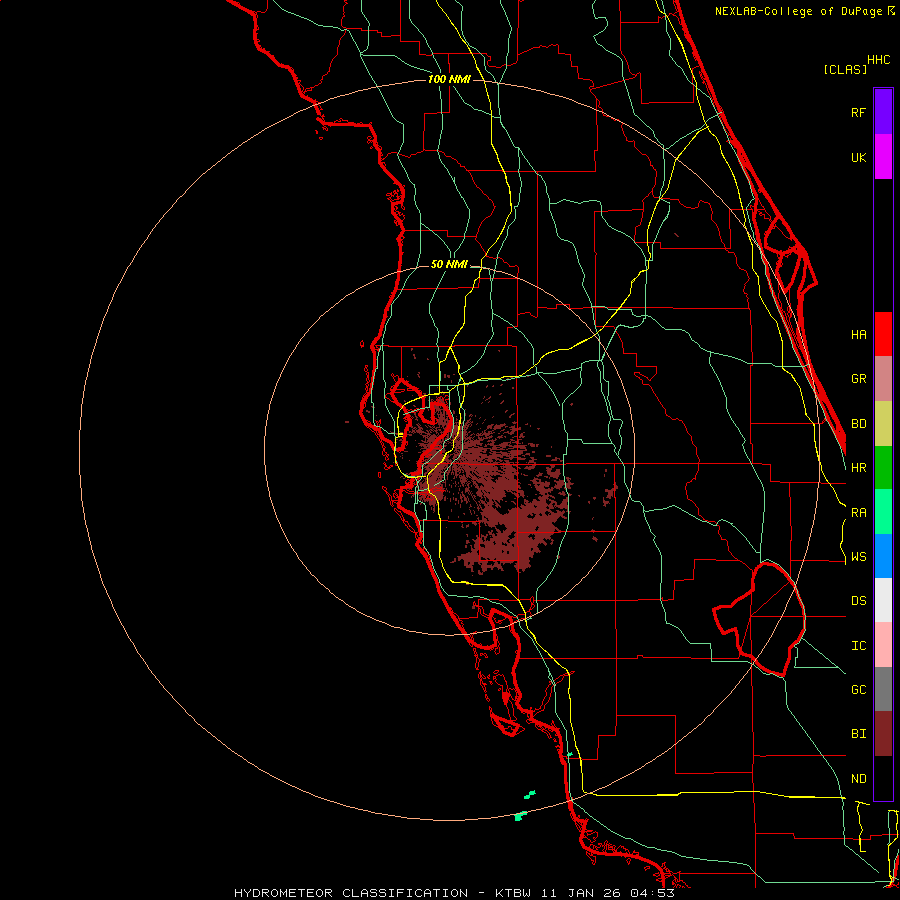This screenshot has width=900, height=900.
Task: Click the upper green rain echo offshore
Action: coord(530,795)
